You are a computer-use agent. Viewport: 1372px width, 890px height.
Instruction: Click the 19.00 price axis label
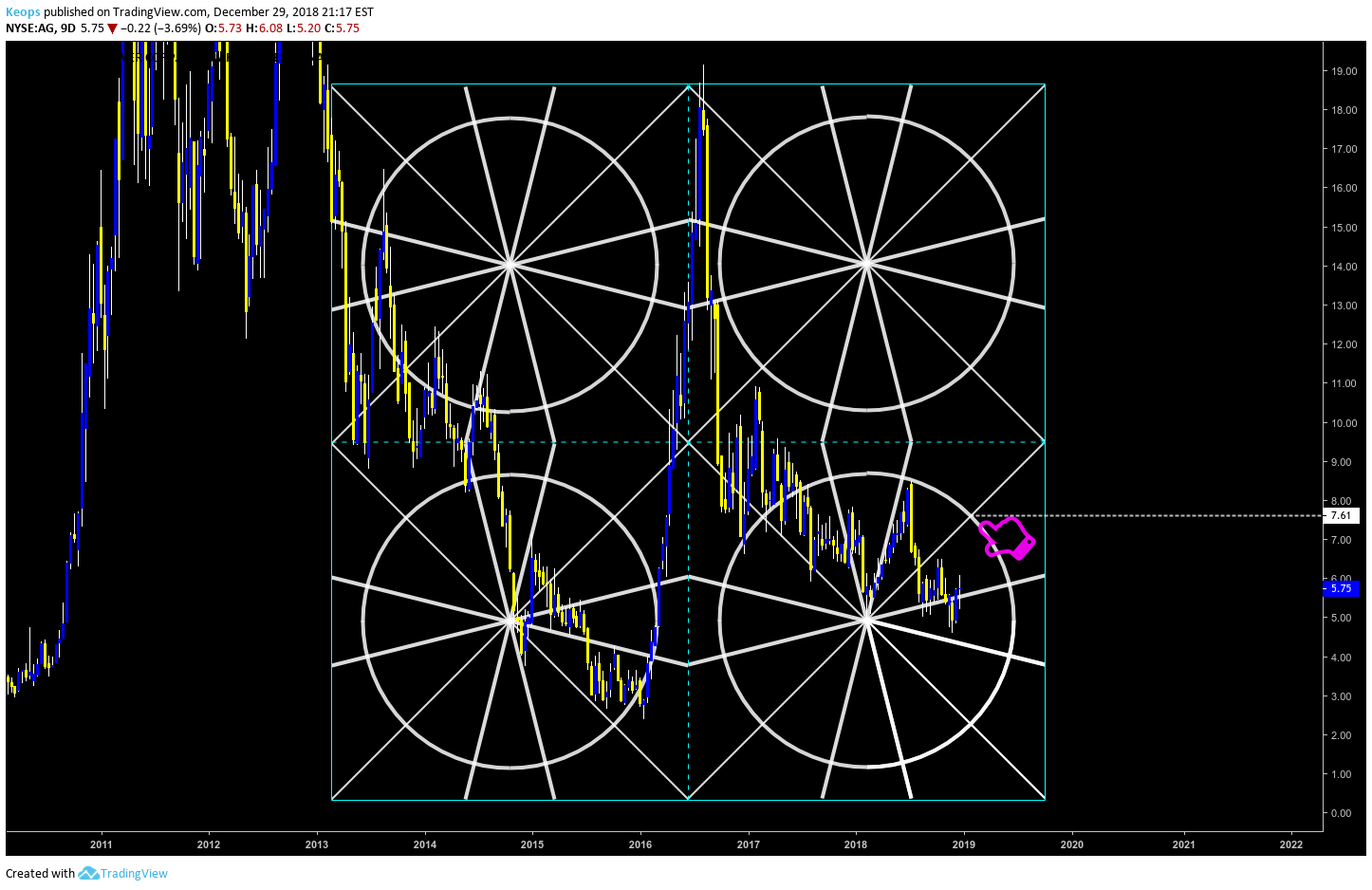pyautogui.click(x=1344, y=71)
